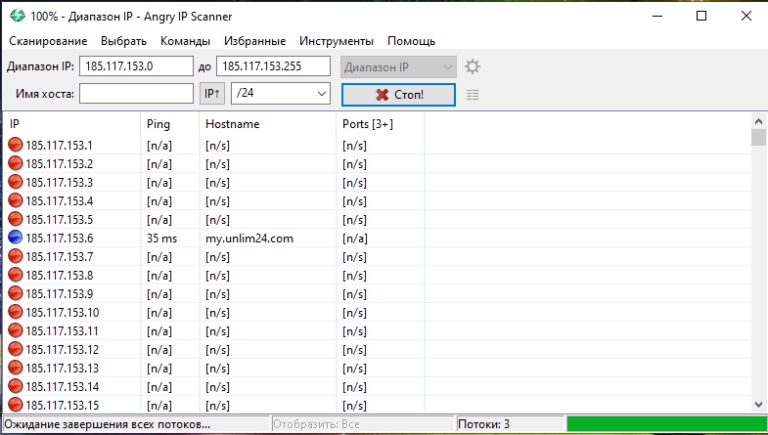The width and height of the screenshot is (768, 435).
Task: Click blue alive icon for 185.117.153.6
Action: (16, 238)
